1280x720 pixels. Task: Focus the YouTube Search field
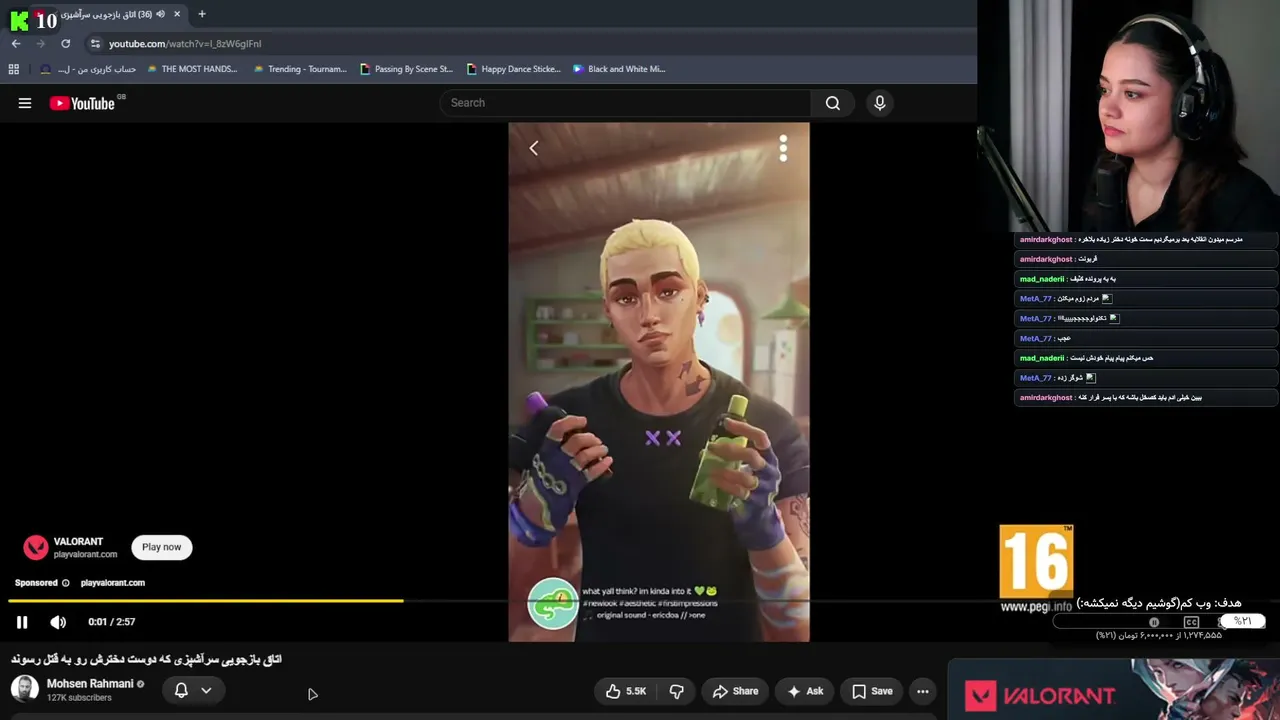coord(625,103)
